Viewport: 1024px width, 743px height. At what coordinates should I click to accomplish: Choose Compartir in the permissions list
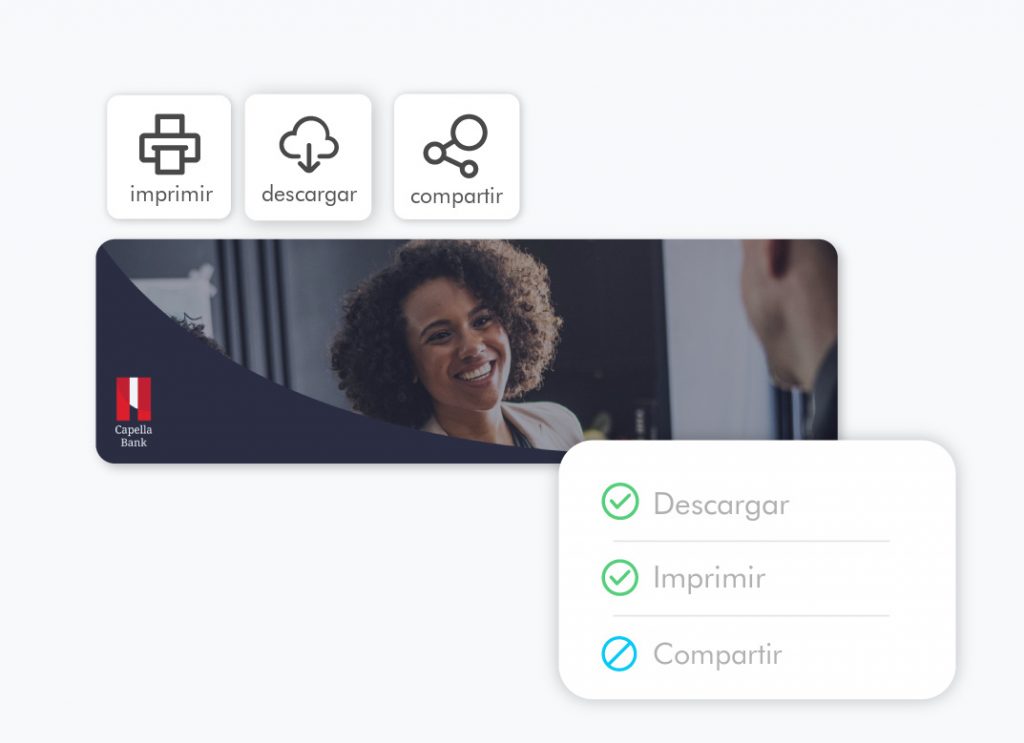click(x=717, y=654)
